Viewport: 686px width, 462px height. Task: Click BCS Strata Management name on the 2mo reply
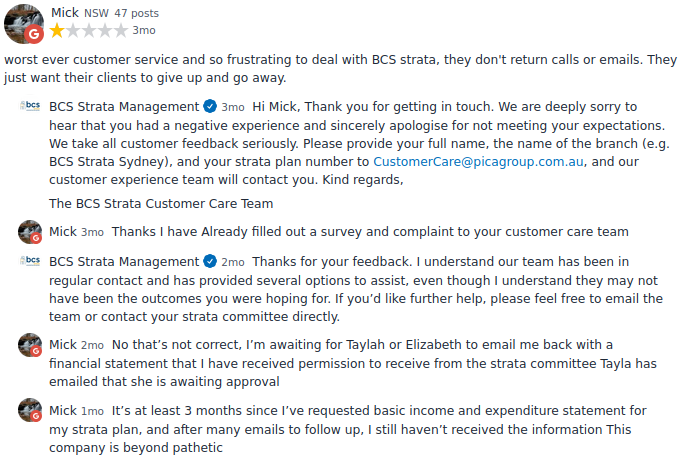coord(124,262)
